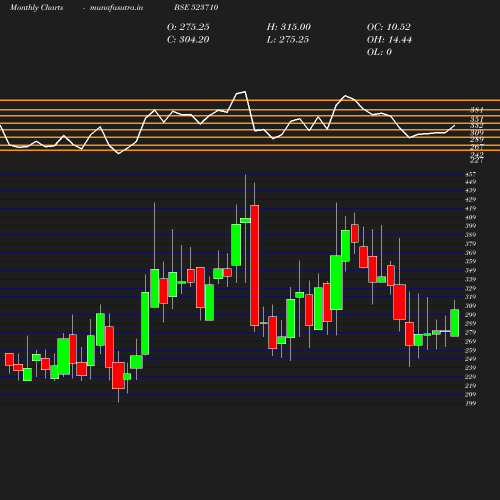Click the "OH: 14.44" reading
This screenshot has width=500, height=500.
(389, 40)
